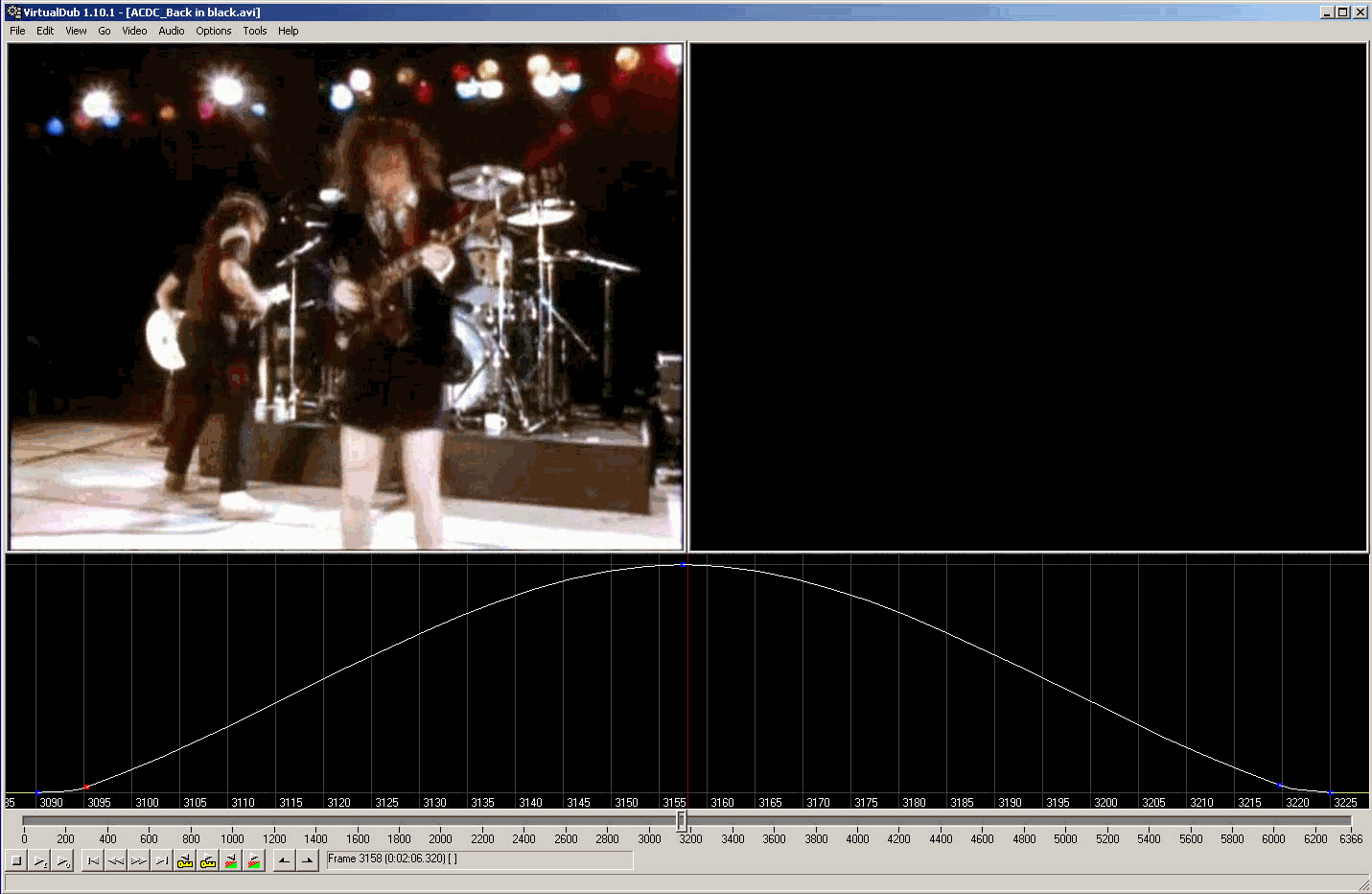The height and width of the screenshot is (894, 1372).
Task: Open the File menu
Action: tap(17, 31)
